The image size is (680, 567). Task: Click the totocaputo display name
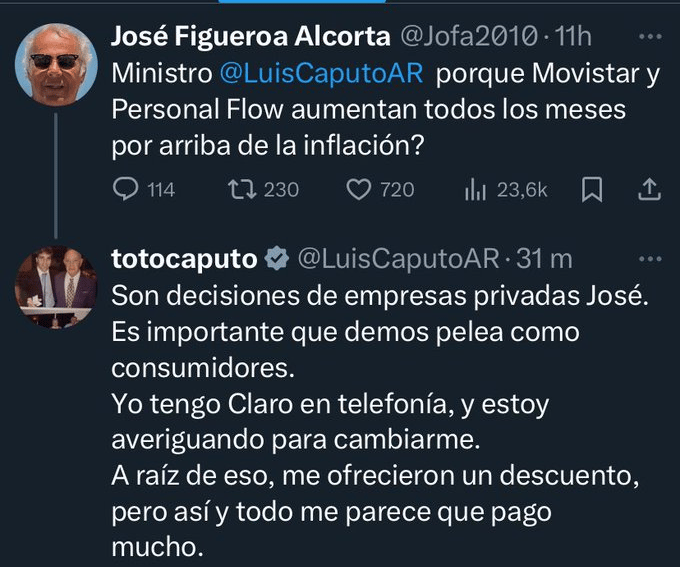pos(184,259)
